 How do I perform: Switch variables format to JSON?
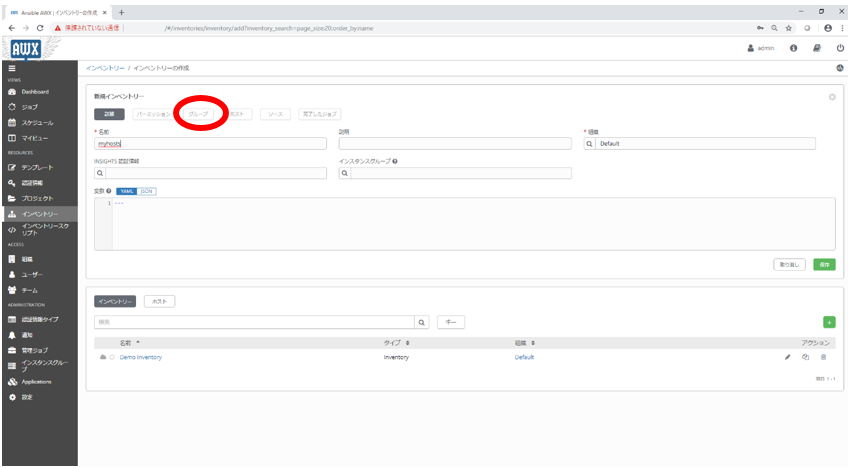click(x=147, y=190)
